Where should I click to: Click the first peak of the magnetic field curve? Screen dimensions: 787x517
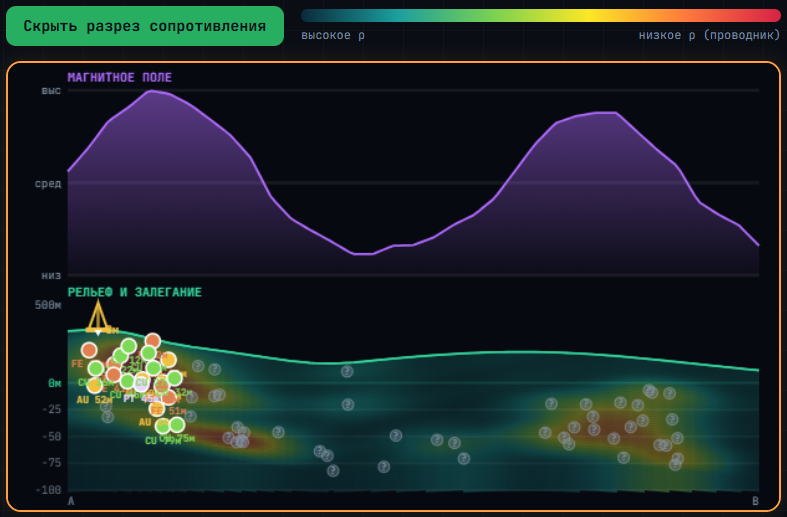(x=152, y=91)
